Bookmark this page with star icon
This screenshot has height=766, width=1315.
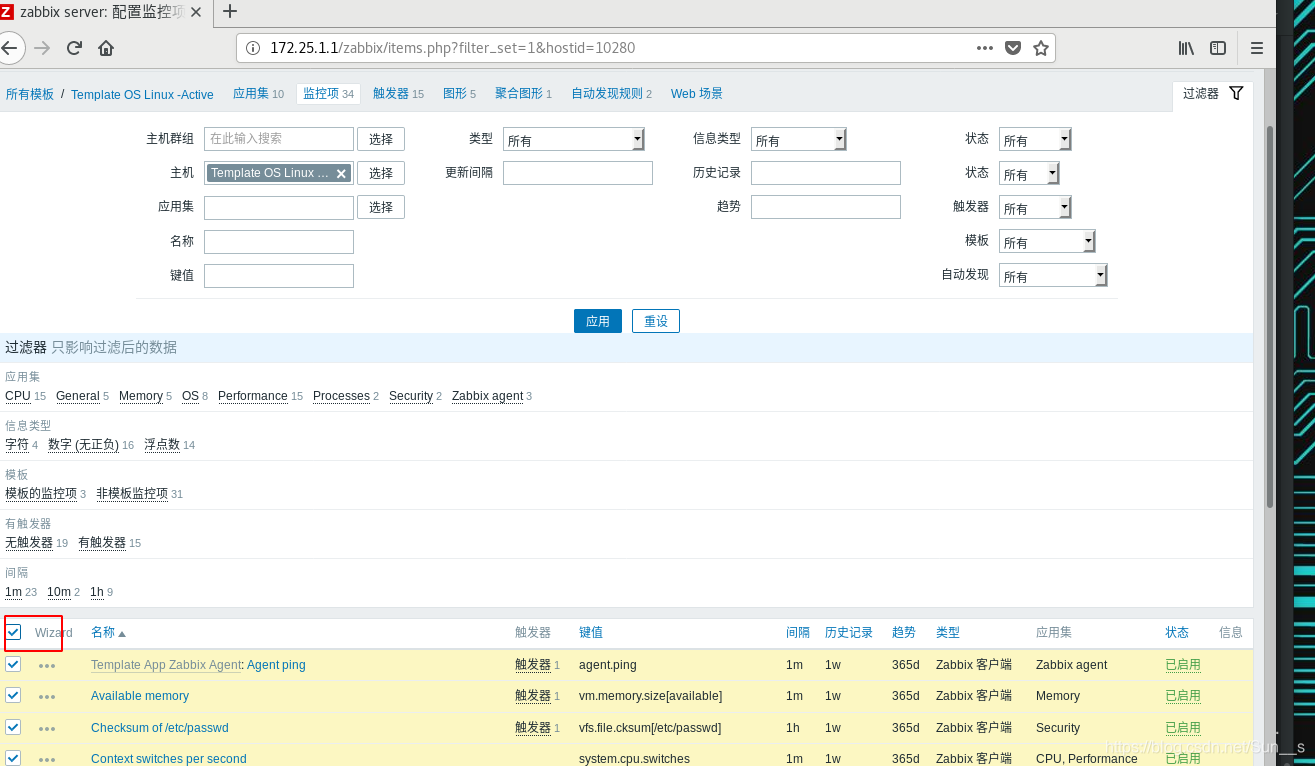(1041, 47)
